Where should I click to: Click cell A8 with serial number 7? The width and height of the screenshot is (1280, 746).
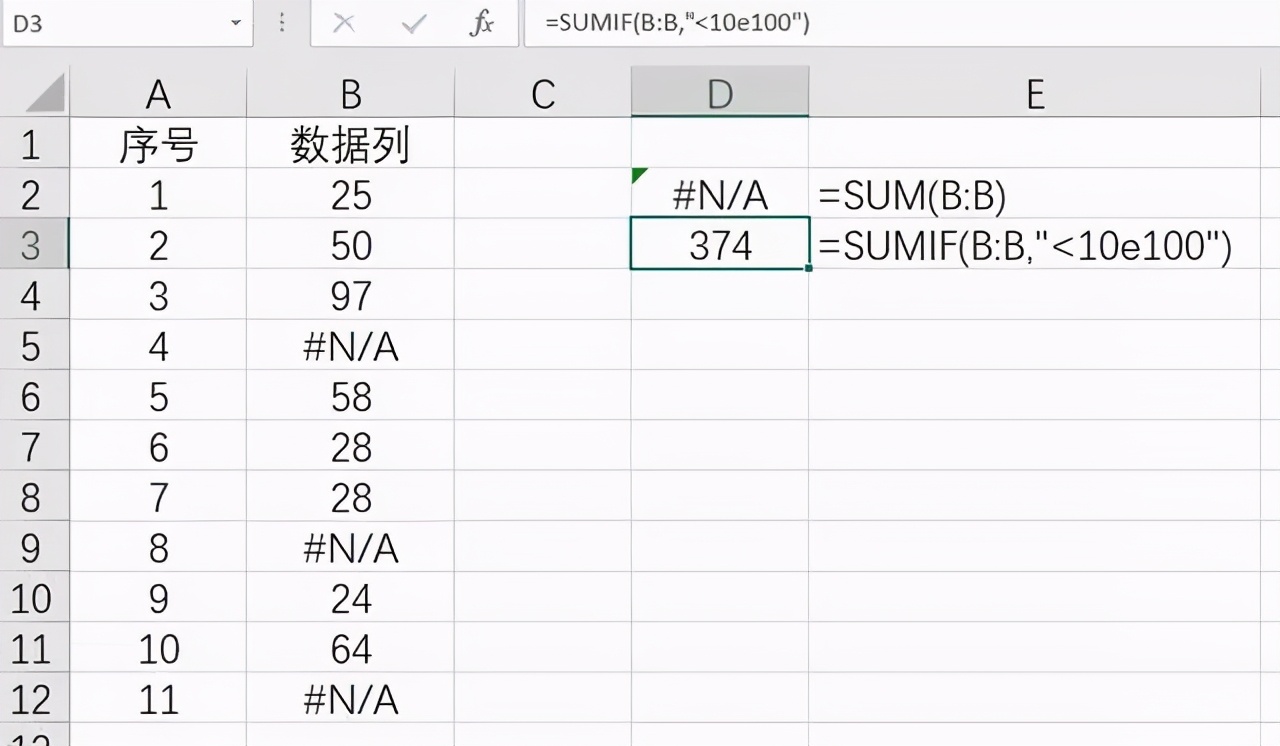[x=158, y=497]
